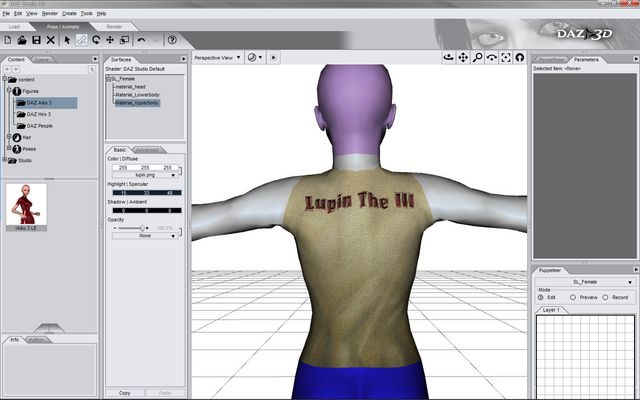The width and height of the screenshot is (640, 400).
Task: Activate the bone pose tool
Action: (82, 40)
